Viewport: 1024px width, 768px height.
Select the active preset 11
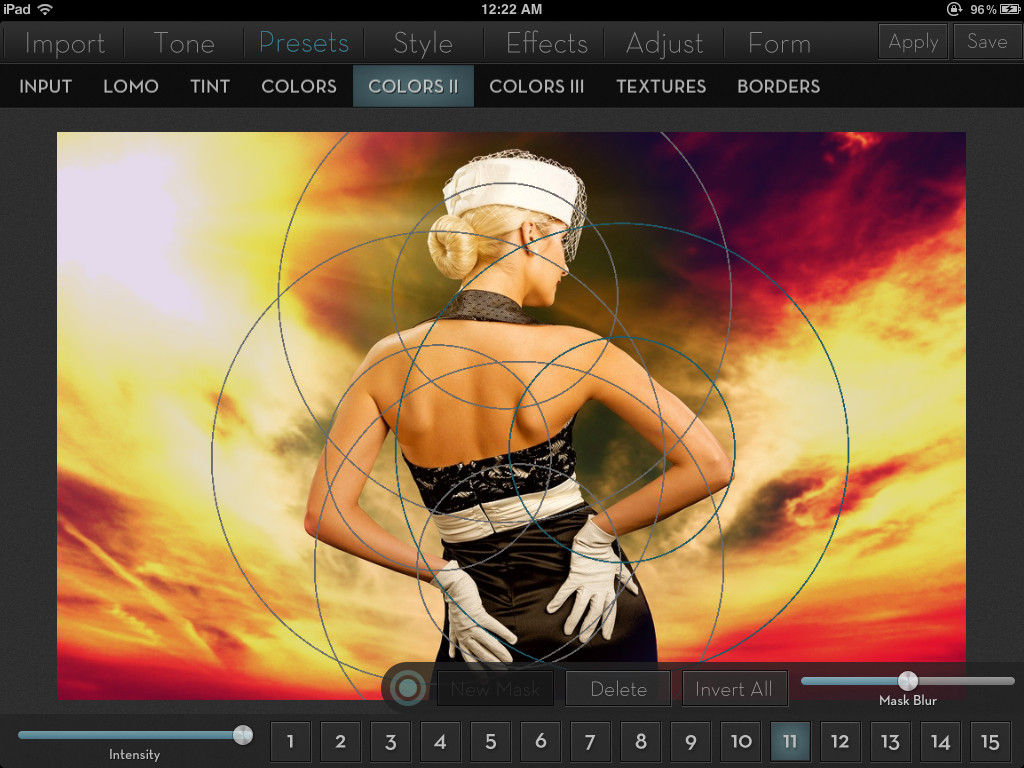click(x=790, y=741)
